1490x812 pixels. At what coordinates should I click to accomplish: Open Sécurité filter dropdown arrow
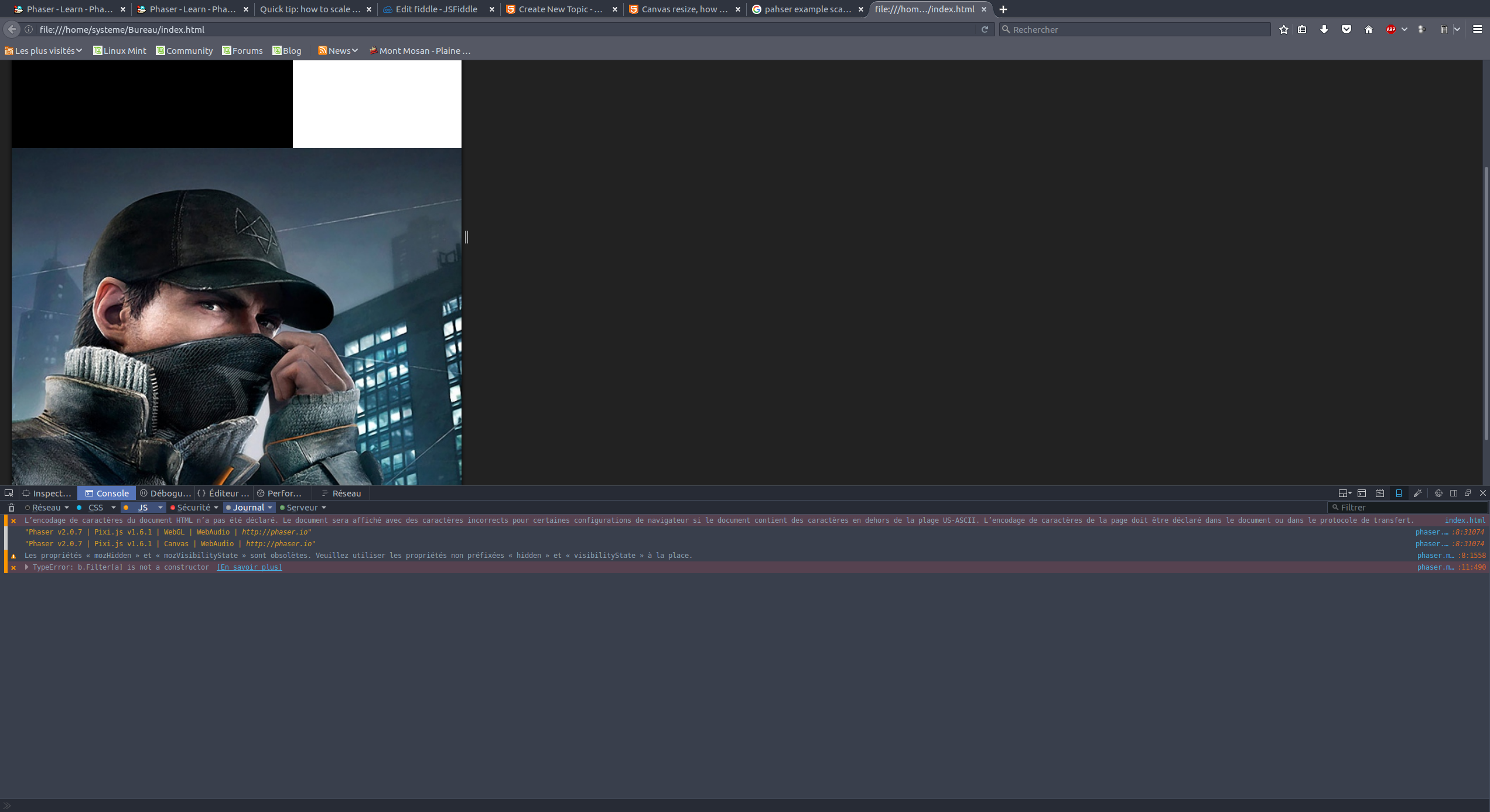216,508
